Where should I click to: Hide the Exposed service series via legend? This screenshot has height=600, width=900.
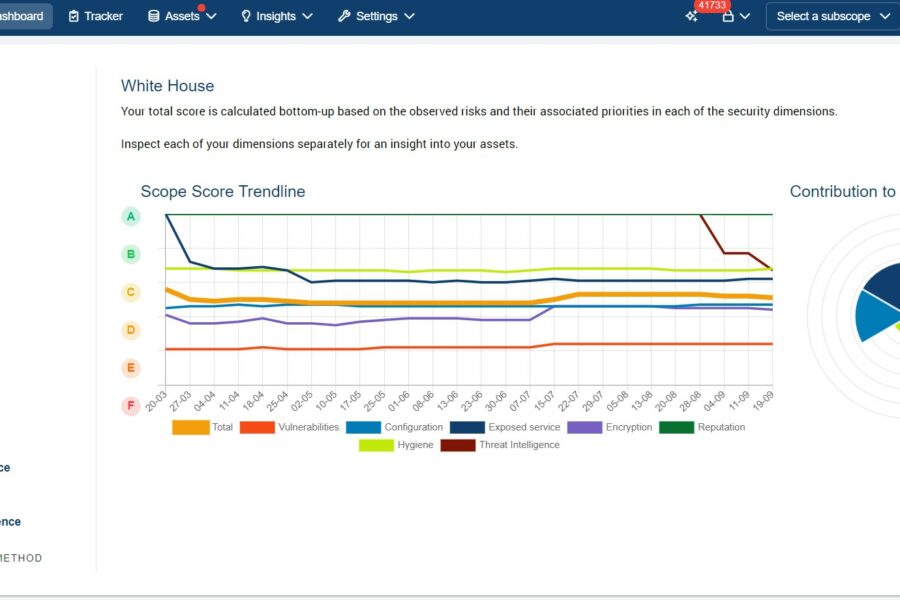click(505, 427)
